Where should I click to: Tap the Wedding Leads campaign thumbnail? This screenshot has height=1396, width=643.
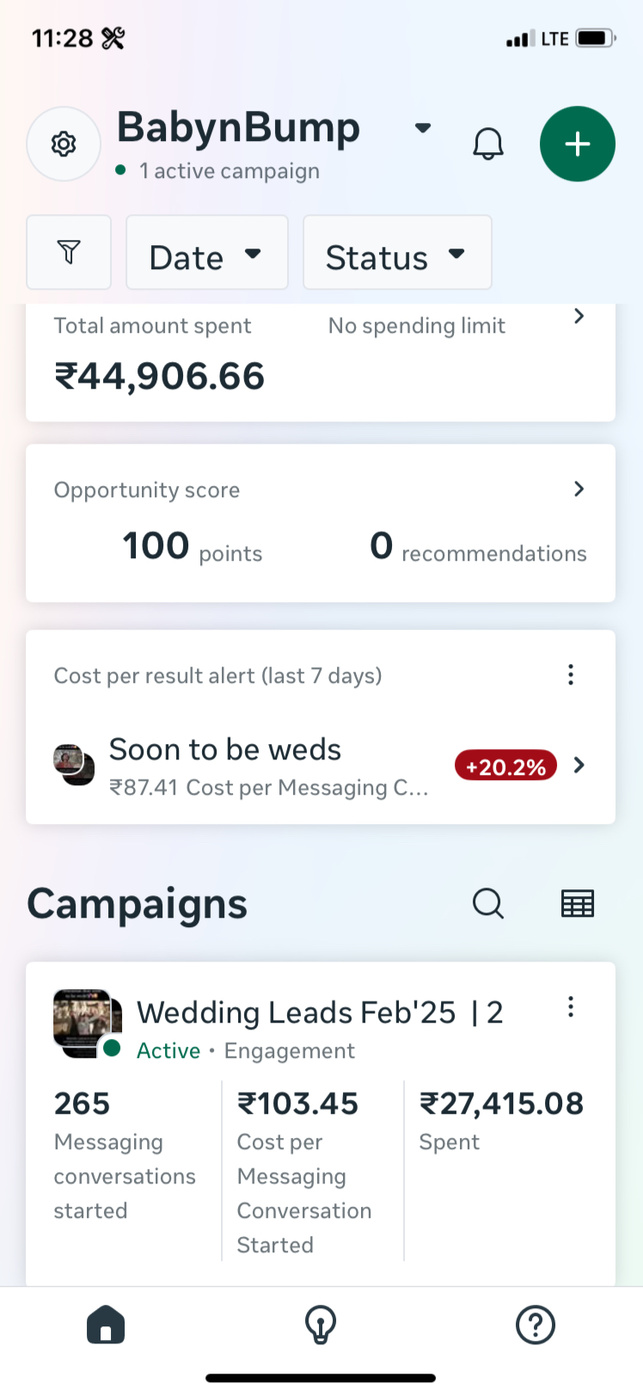point(86,1022)
